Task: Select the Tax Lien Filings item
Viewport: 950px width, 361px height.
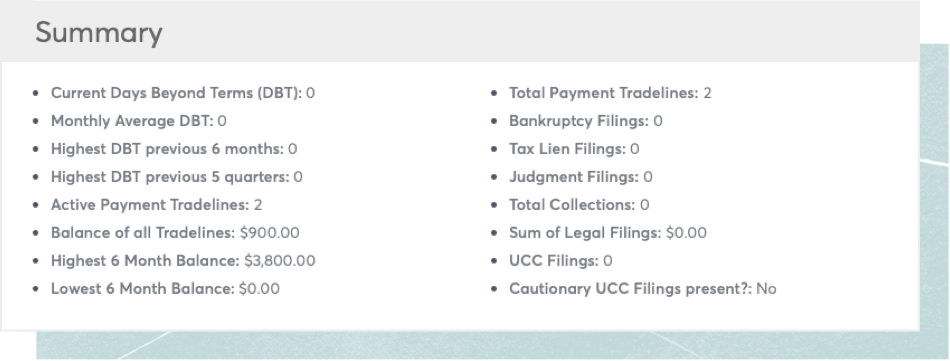Action: pyautogui.click(x=574, y=149)
